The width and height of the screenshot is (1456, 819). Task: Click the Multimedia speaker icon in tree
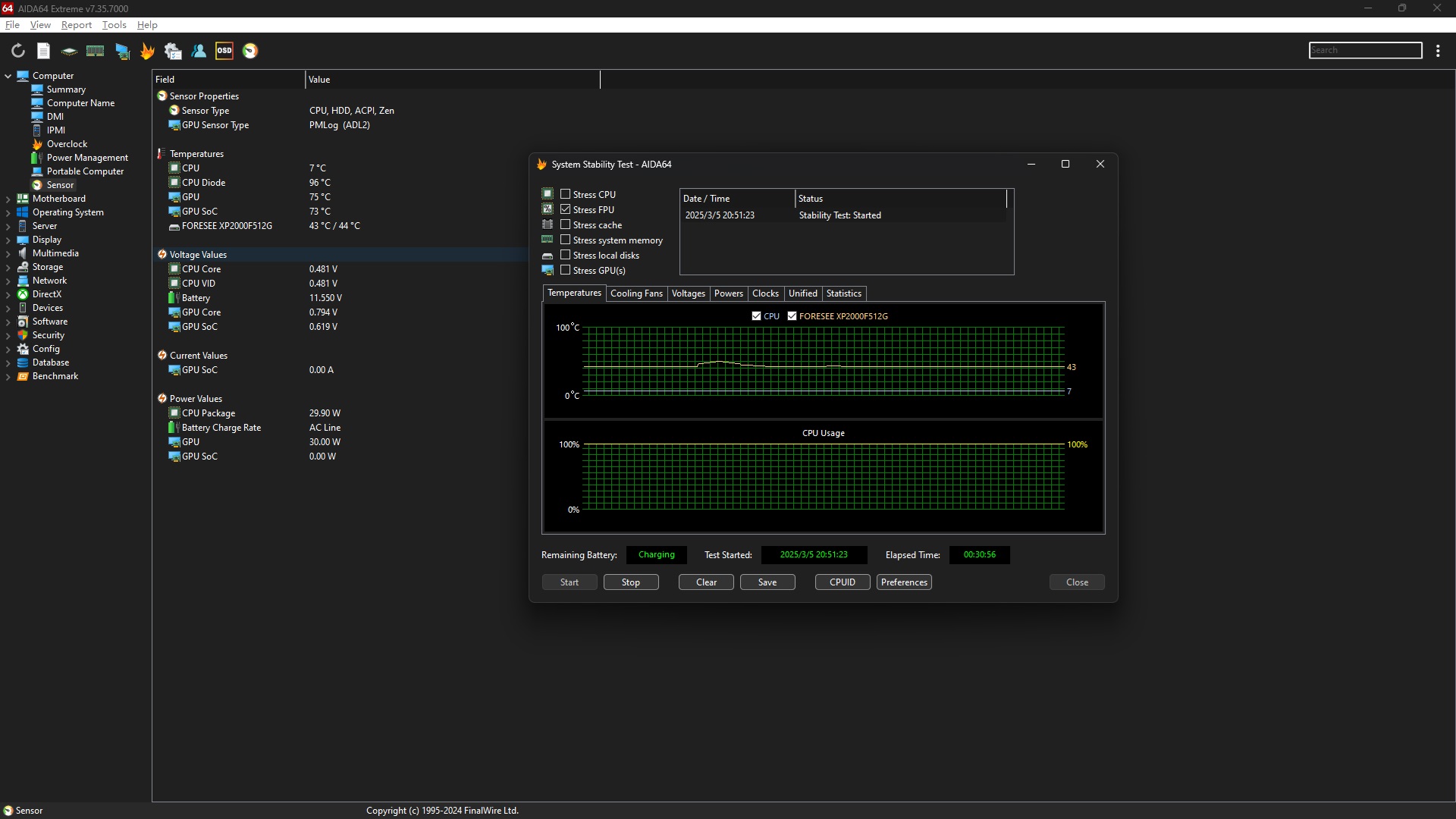coord(23,253)
